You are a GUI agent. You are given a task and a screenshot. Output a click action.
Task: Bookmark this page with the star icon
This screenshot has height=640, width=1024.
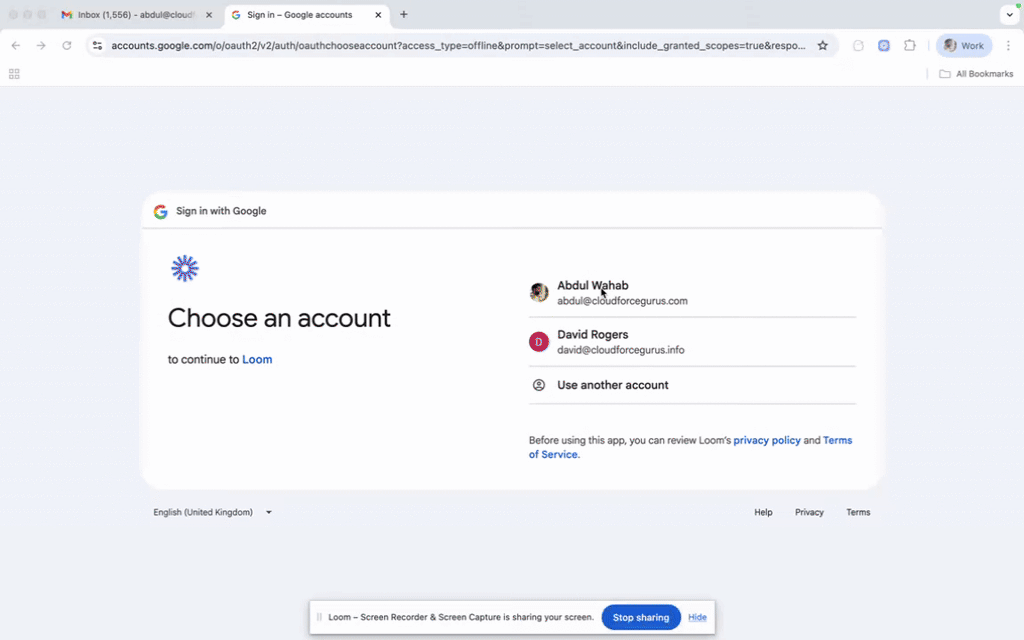822,45
